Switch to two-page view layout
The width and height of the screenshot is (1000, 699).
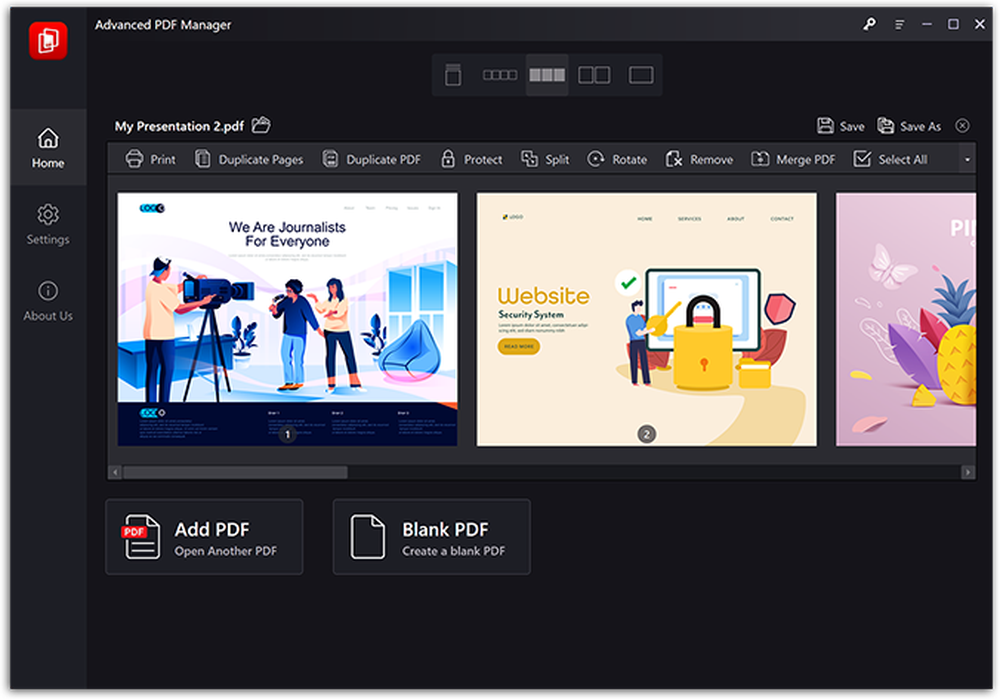(594, 75)
